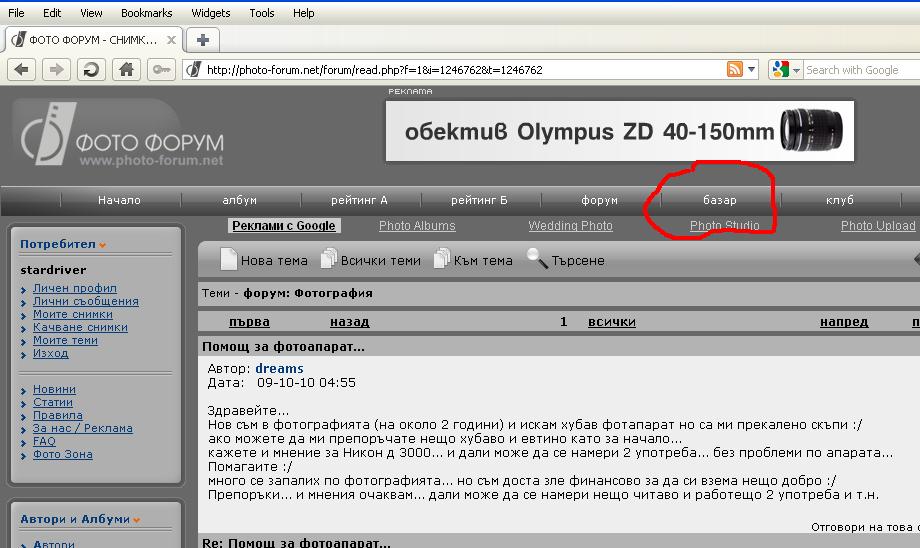Open the Bookmarks menu
This screenshot has width=920, height=548.
(x=146, y=13)
